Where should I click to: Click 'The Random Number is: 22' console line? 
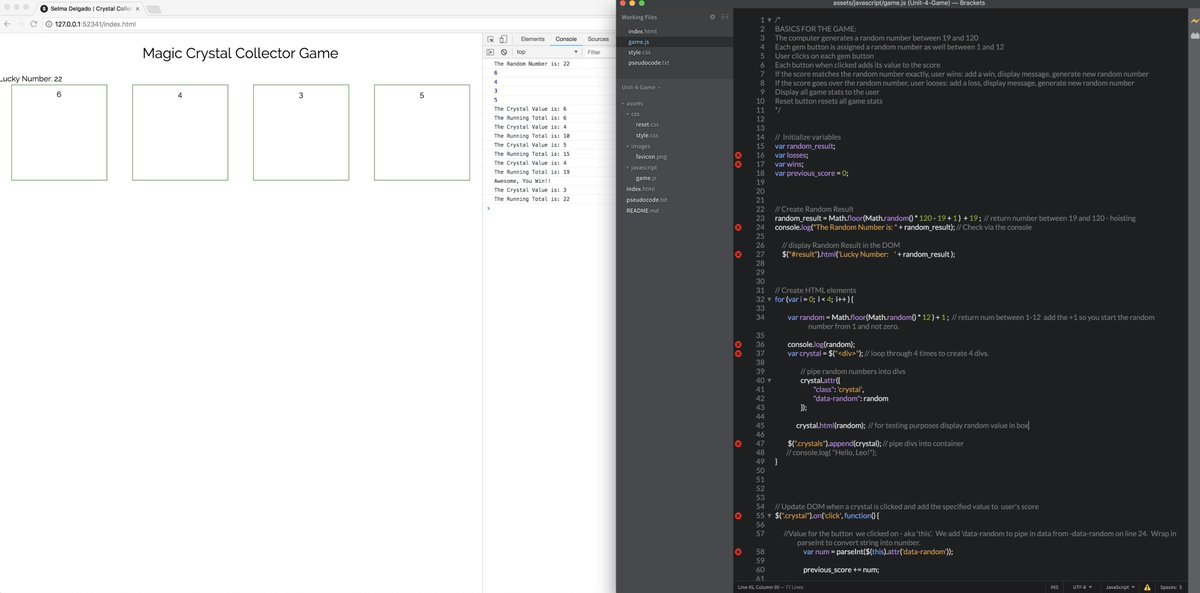pos(532,63)
